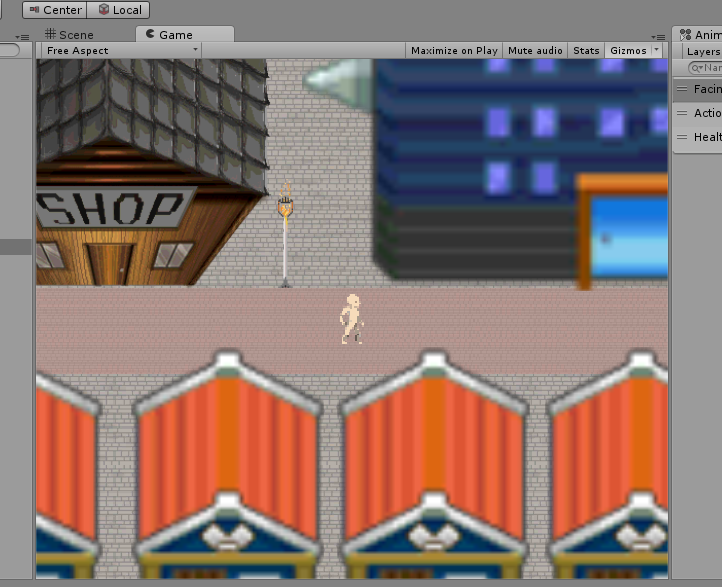This screenshot has width=722, height=587.
Task: Click drag handle icon beside Facing parameter
Action: pyautogui.click(x=682, y=89)
